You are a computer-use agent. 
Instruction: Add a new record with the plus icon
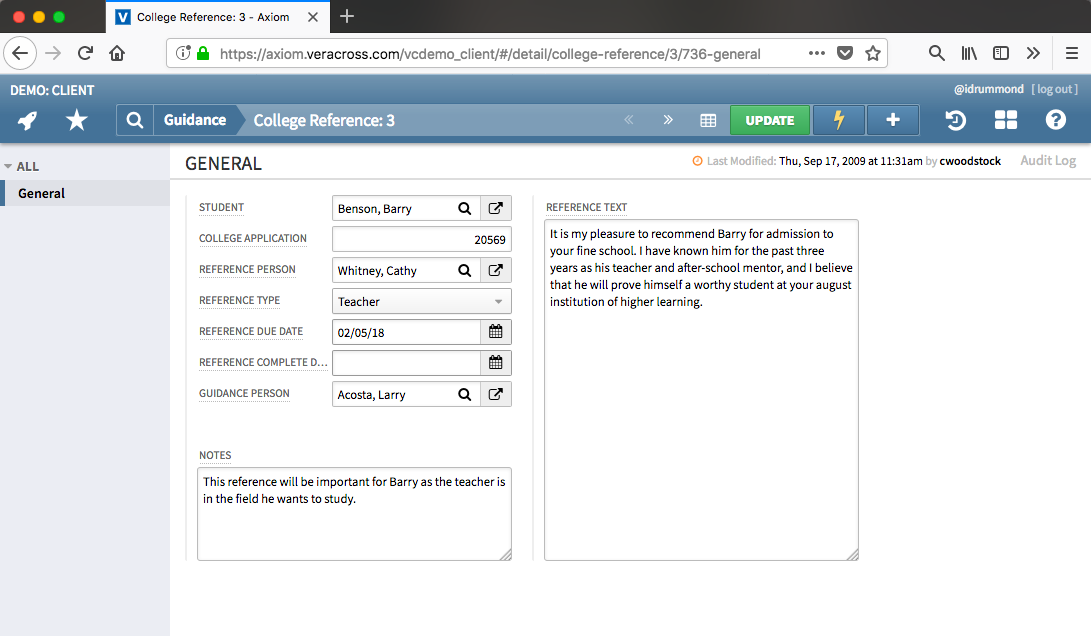tap(892, 120)
